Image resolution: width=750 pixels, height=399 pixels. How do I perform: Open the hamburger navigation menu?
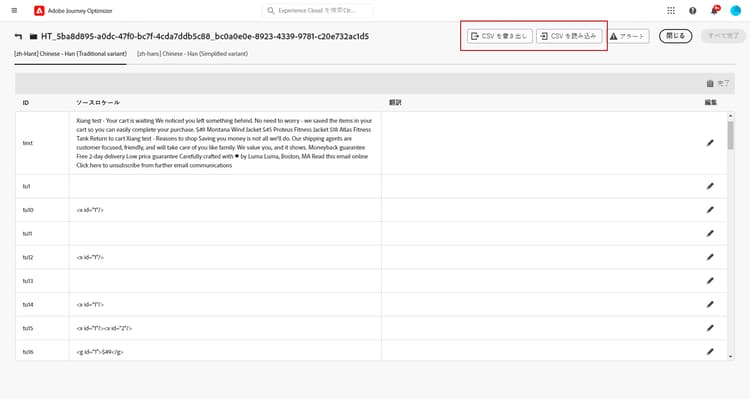(14, 11)
